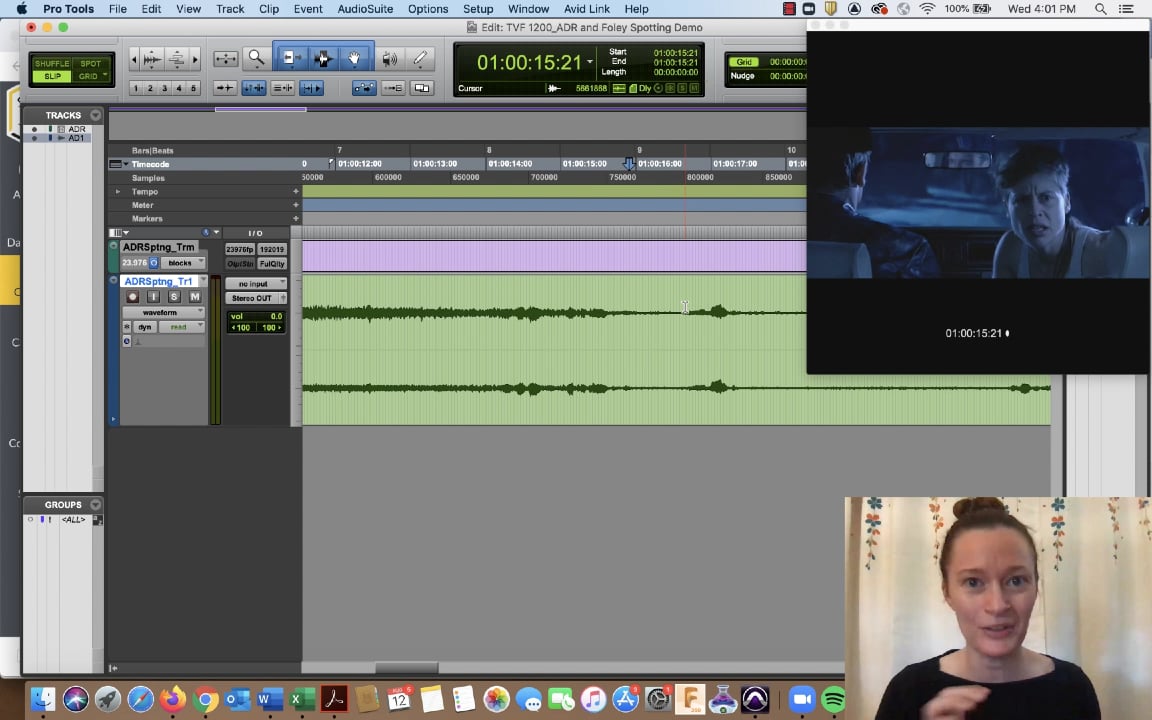Viewport: 1152px width, 720px height.
Task: Click the playhead marker in Timecode ruler
Action: pyautogui.click(x=629, y=163)
